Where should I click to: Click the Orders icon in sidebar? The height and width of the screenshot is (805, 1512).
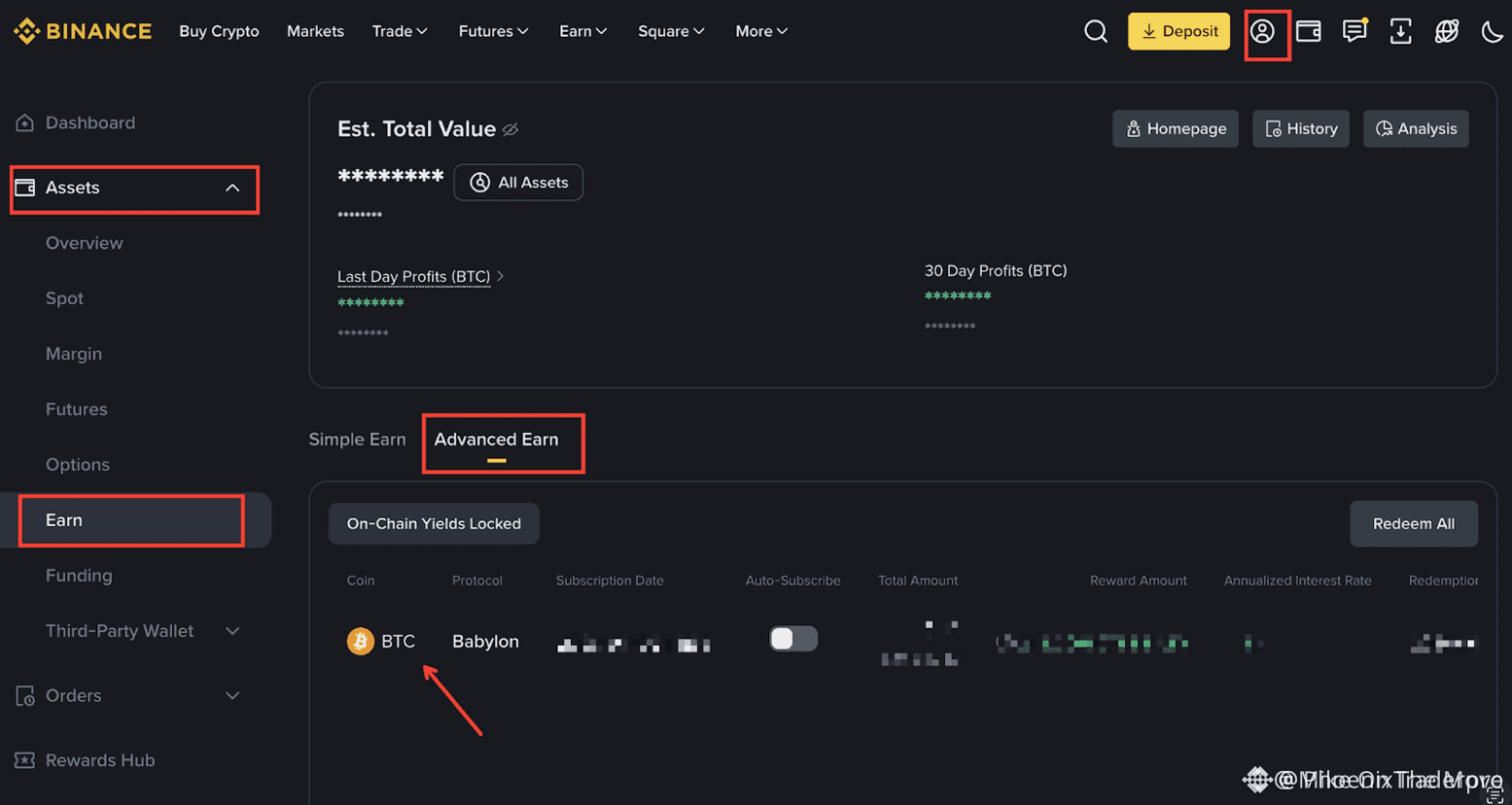pyautogui.click(x=25, y=696)
